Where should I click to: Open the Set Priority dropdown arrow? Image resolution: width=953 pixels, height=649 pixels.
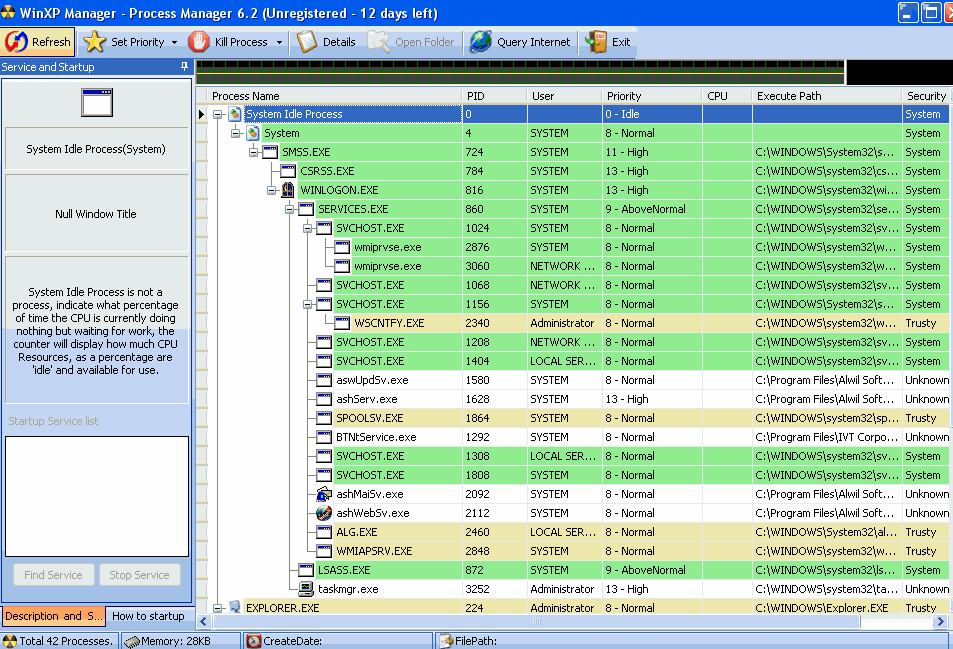pos(174,43)
